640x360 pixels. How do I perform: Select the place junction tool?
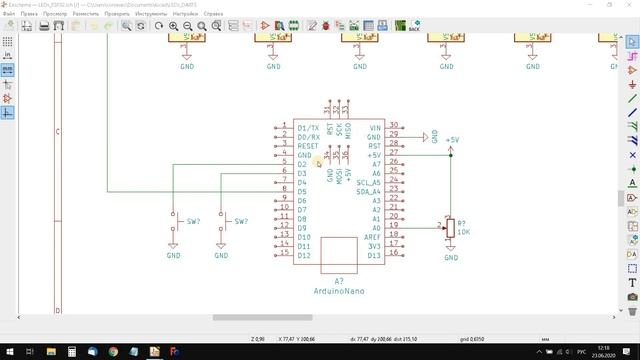pyautogui.click(x=632, y=169)
